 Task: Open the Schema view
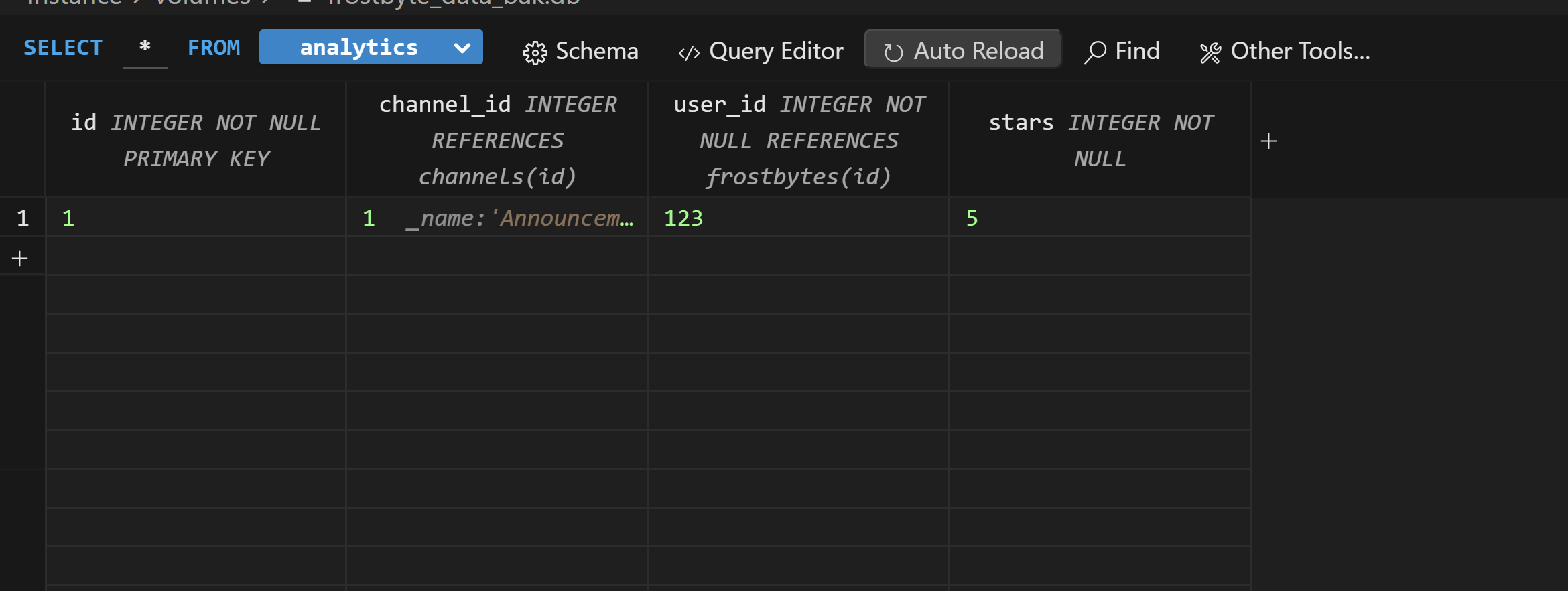pos(596,51)
